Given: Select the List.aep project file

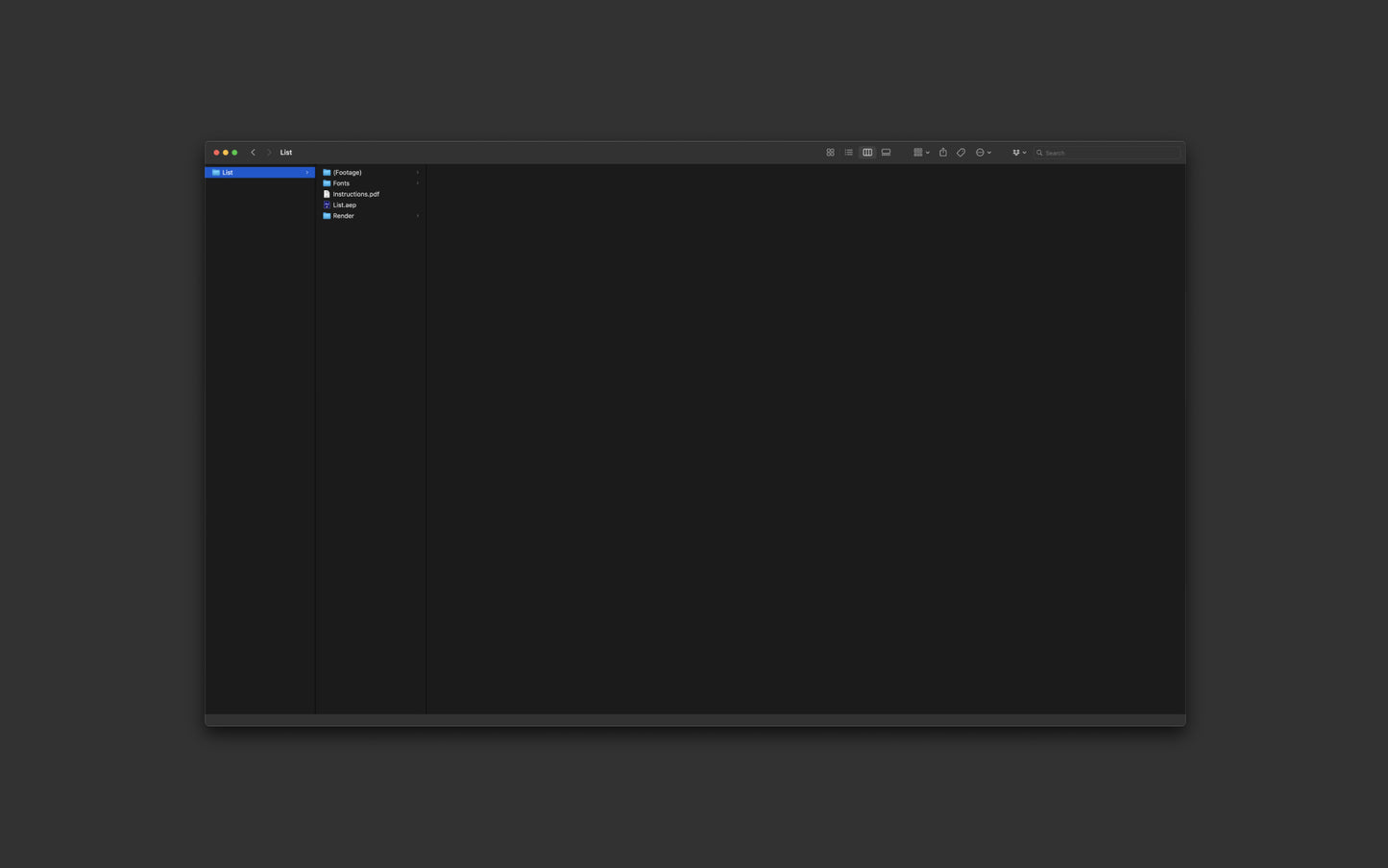Looking at the screenshot, I should tap(371, 205).
